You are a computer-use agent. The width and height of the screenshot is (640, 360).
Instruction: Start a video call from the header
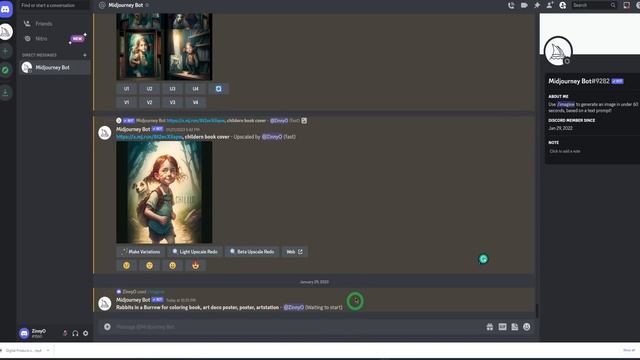(x=524, y=5)
